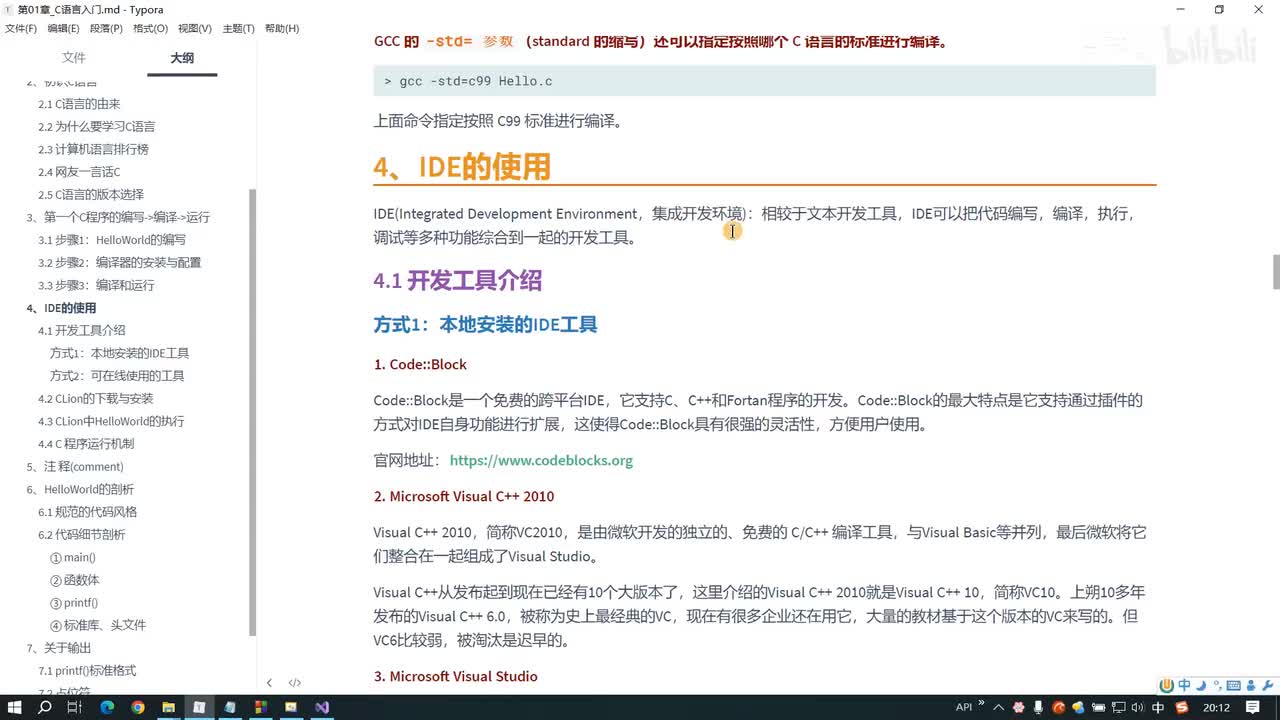Open taskbar search magnifier

pyautogui.click(x=45, y=707)
